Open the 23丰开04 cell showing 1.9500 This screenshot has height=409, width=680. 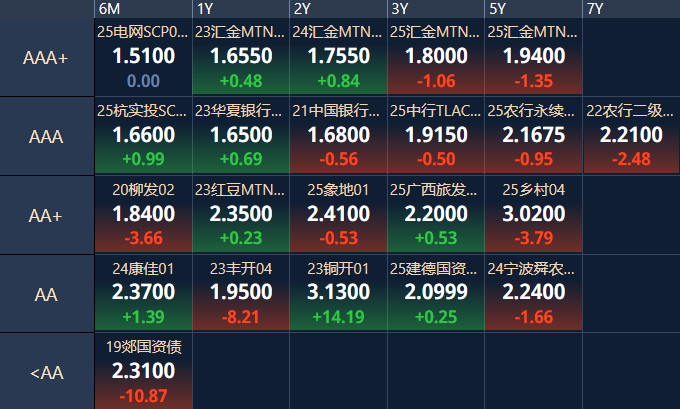click(241, 293)
